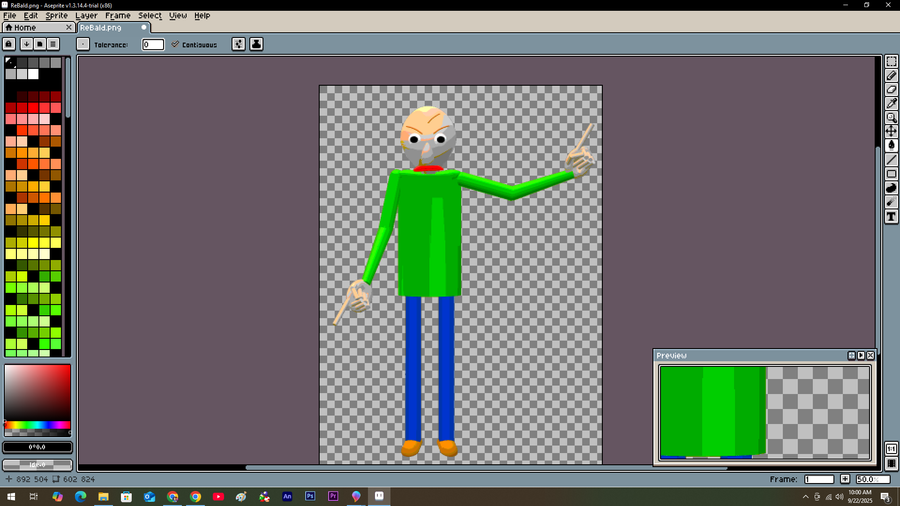
Task: Toggle the timeline button at bottom right
Action: point(891,463)
